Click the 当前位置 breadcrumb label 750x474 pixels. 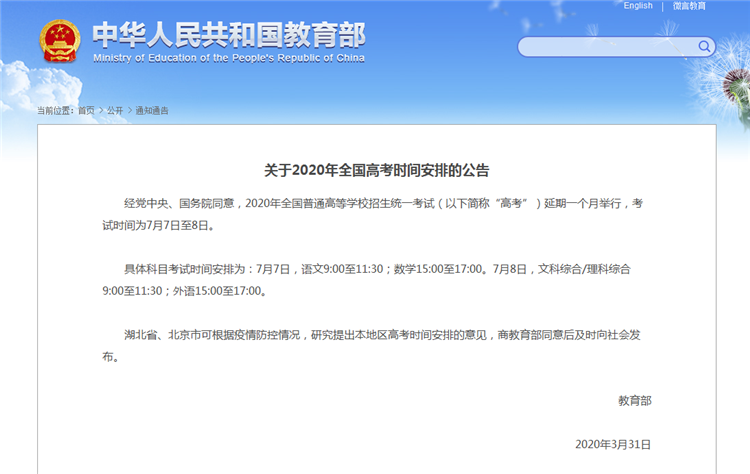[x=55, y=110]
